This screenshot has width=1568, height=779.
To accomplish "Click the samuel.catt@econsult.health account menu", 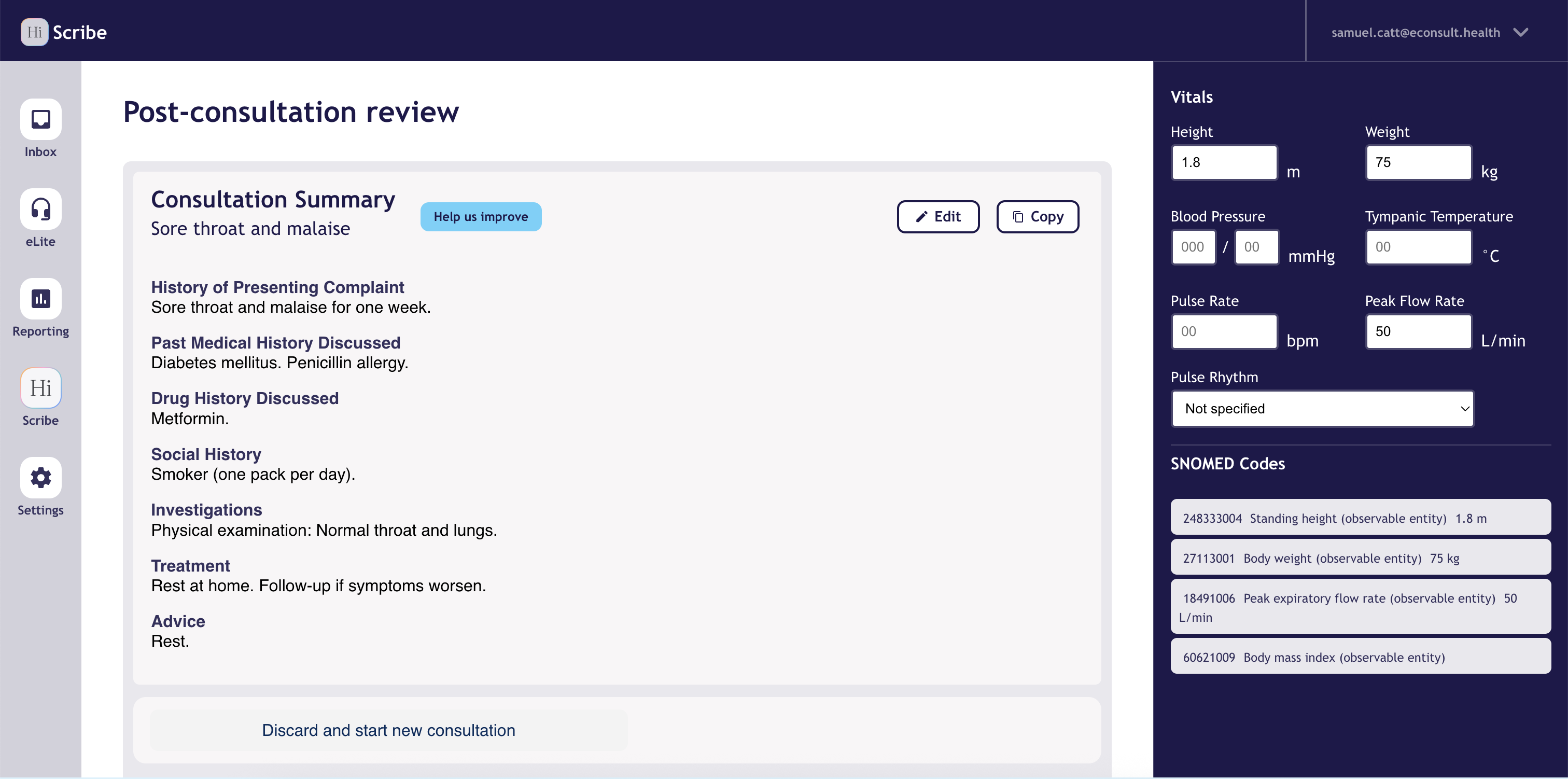I will click(1415, 32).
